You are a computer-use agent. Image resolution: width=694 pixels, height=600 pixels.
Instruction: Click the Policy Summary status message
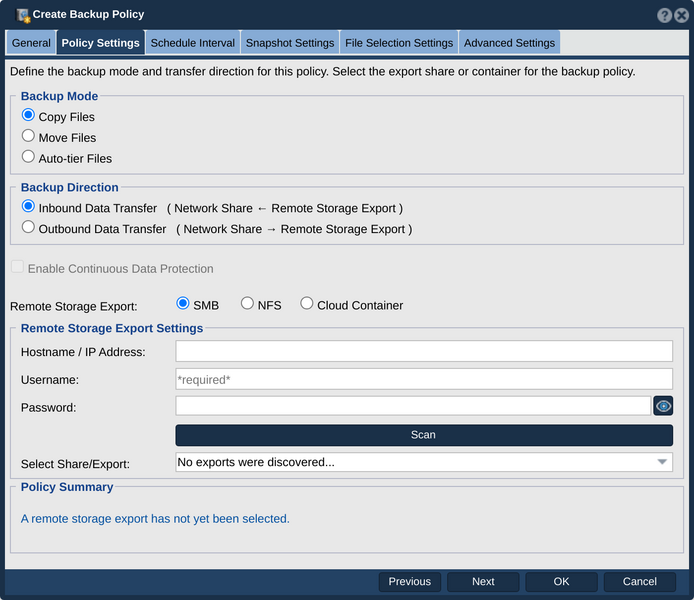(155, 519)
